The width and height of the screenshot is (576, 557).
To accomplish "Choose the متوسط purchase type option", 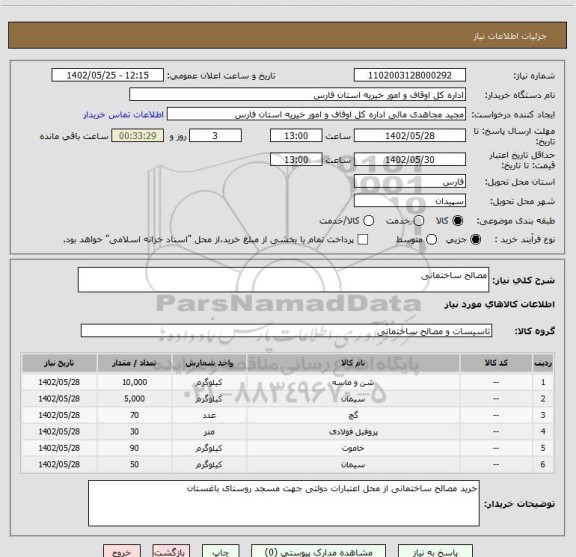I will pos(431,240).
